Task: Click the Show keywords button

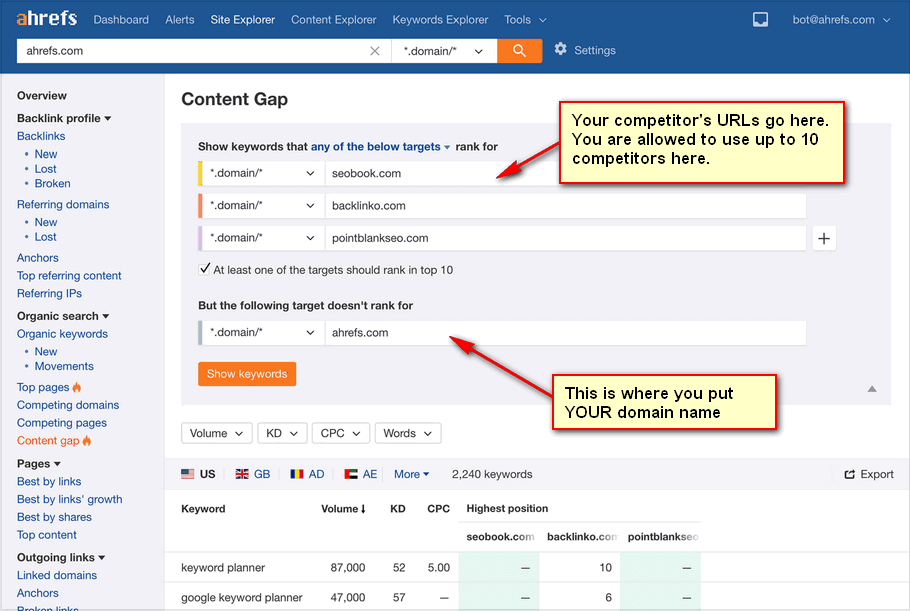Action: coord(247,374)
